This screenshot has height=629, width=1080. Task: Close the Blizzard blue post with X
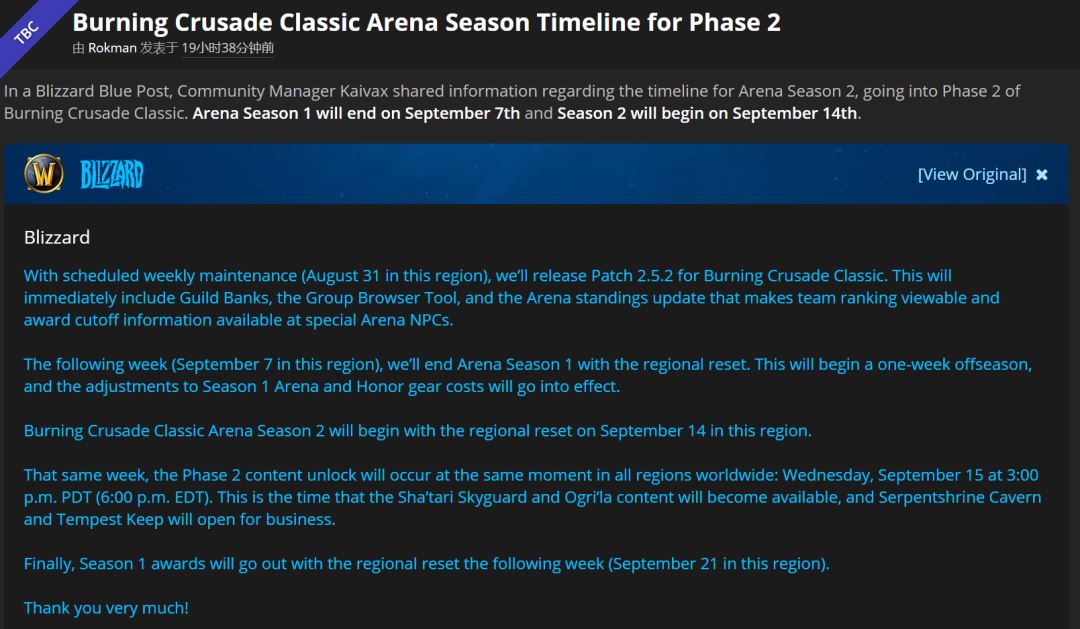tap(1042, 175)
